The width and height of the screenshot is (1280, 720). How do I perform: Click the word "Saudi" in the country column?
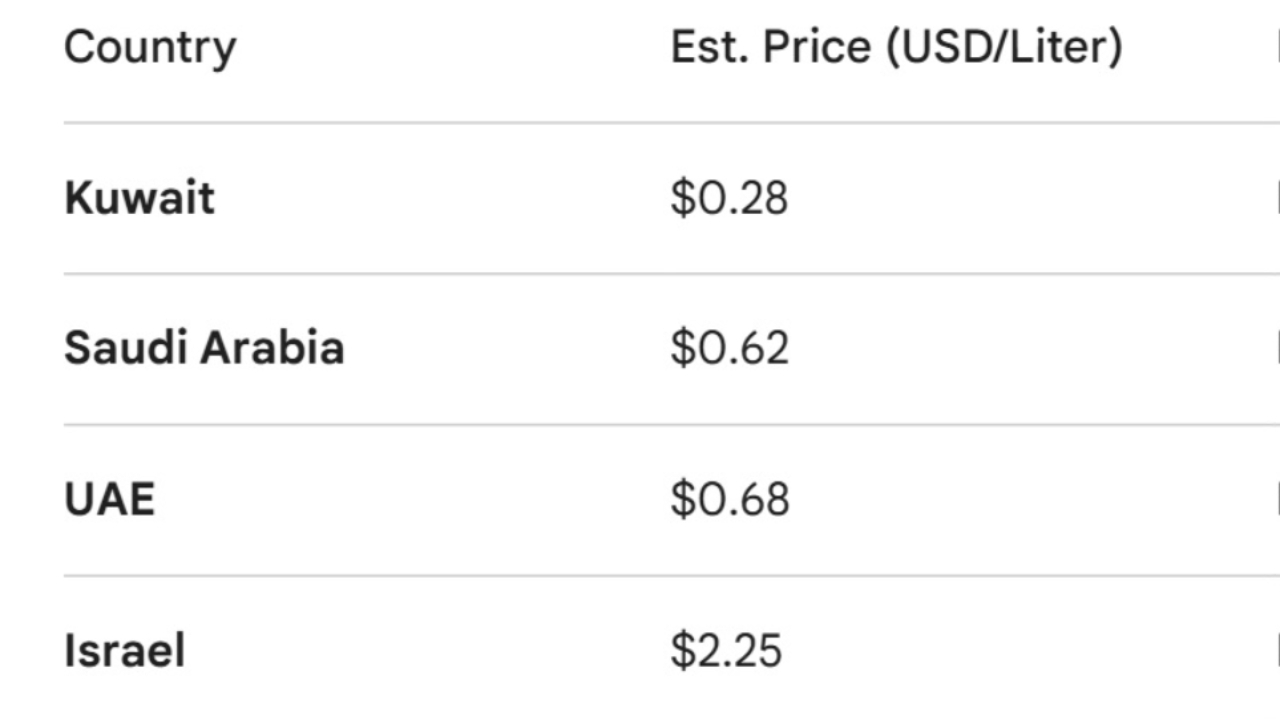[x=125, y=348]
